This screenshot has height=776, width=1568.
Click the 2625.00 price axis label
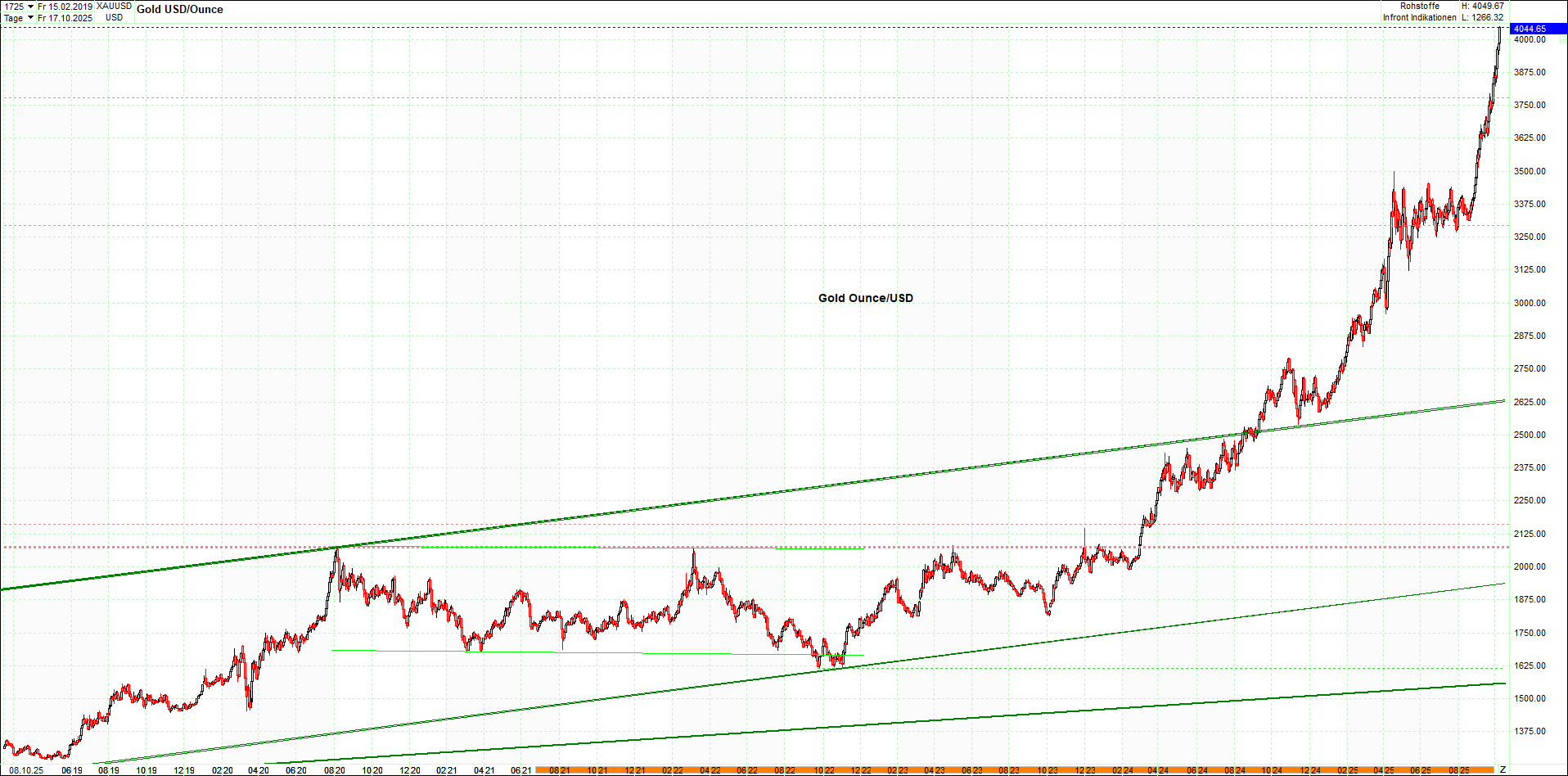[1530, 402]
